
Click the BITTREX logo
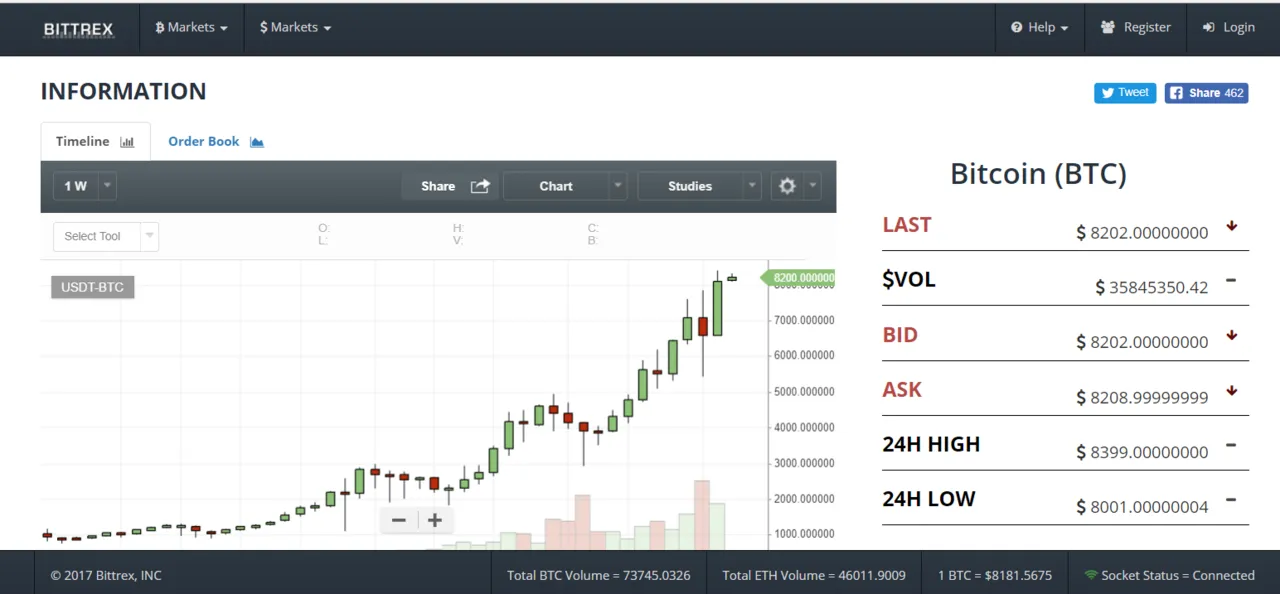[x=79, y=29]
